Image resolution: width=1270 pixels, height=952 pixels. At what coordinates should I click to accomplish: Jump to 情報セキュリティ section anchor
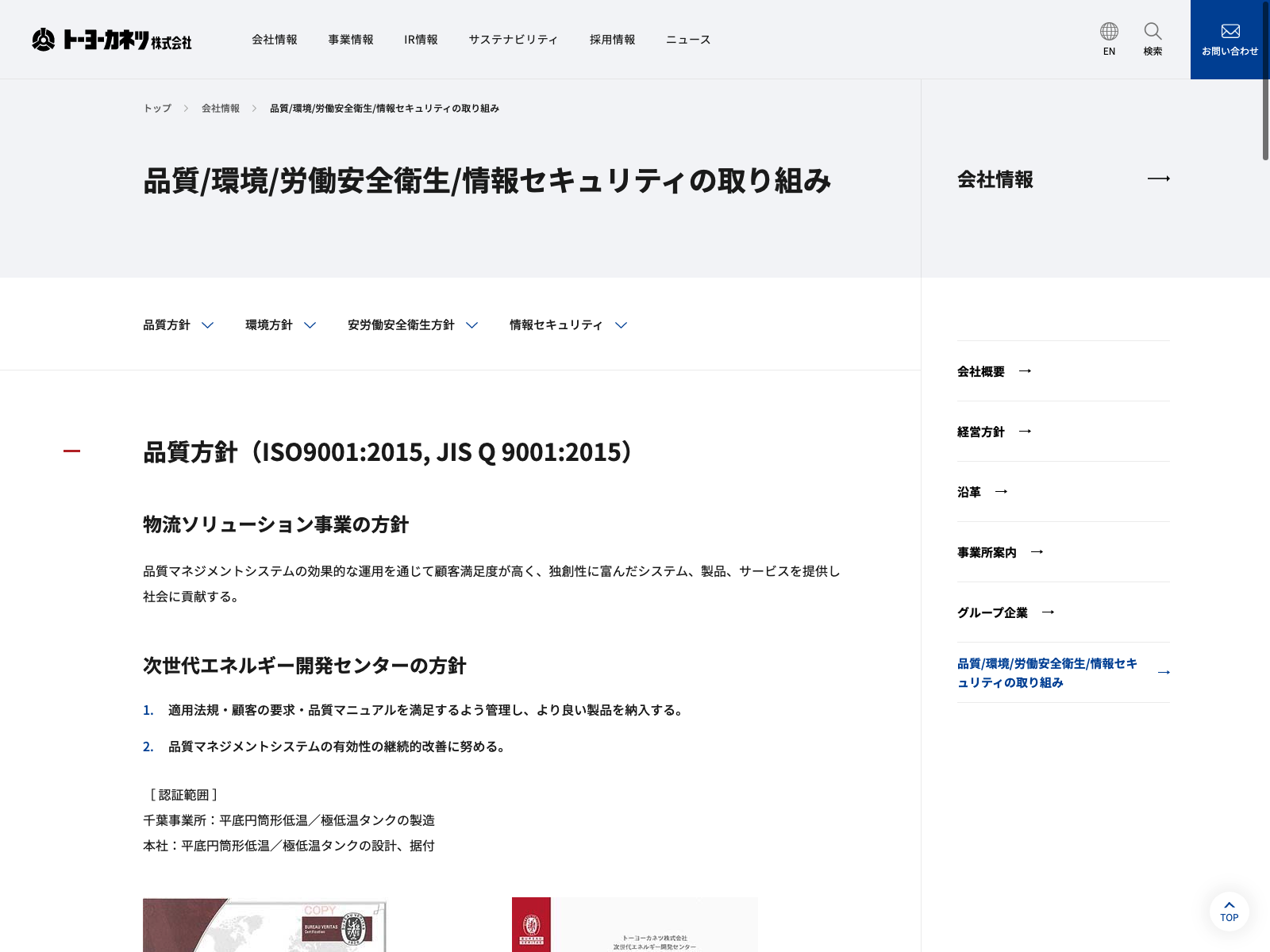click(x=568, y=325)
